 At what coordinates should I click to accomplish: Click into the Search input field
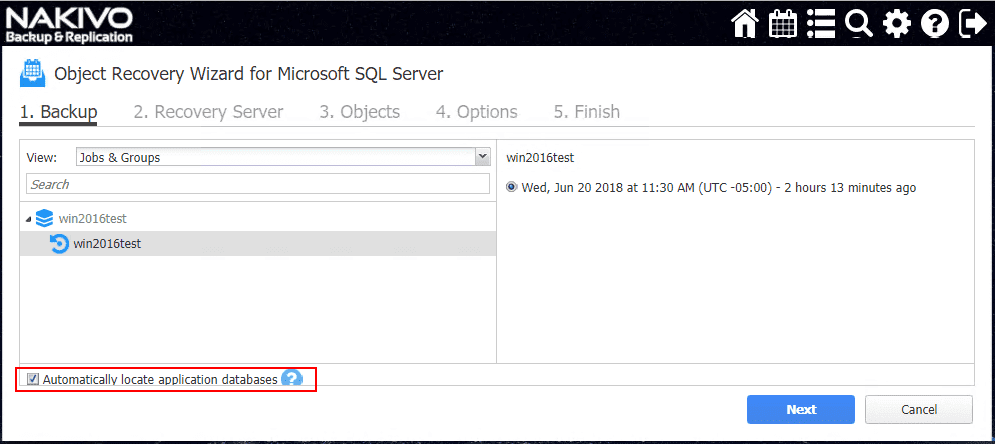(259, 184)
